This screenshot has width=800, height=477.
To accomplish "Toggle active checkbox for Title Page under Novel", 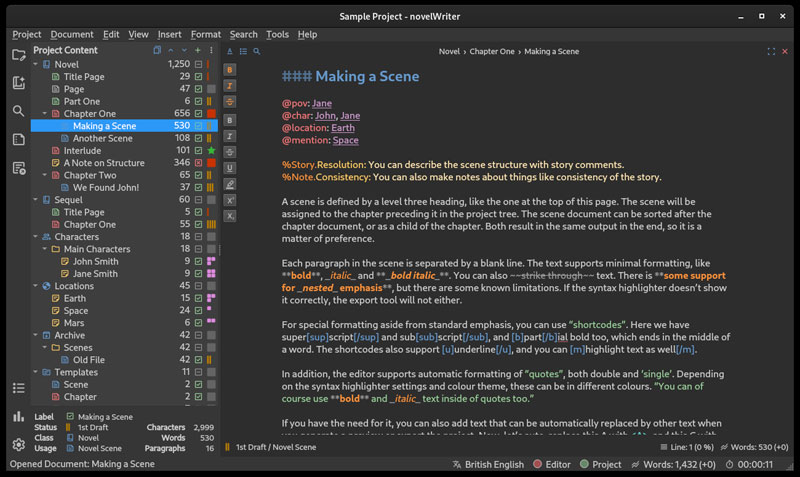I will tap(198, 77).
